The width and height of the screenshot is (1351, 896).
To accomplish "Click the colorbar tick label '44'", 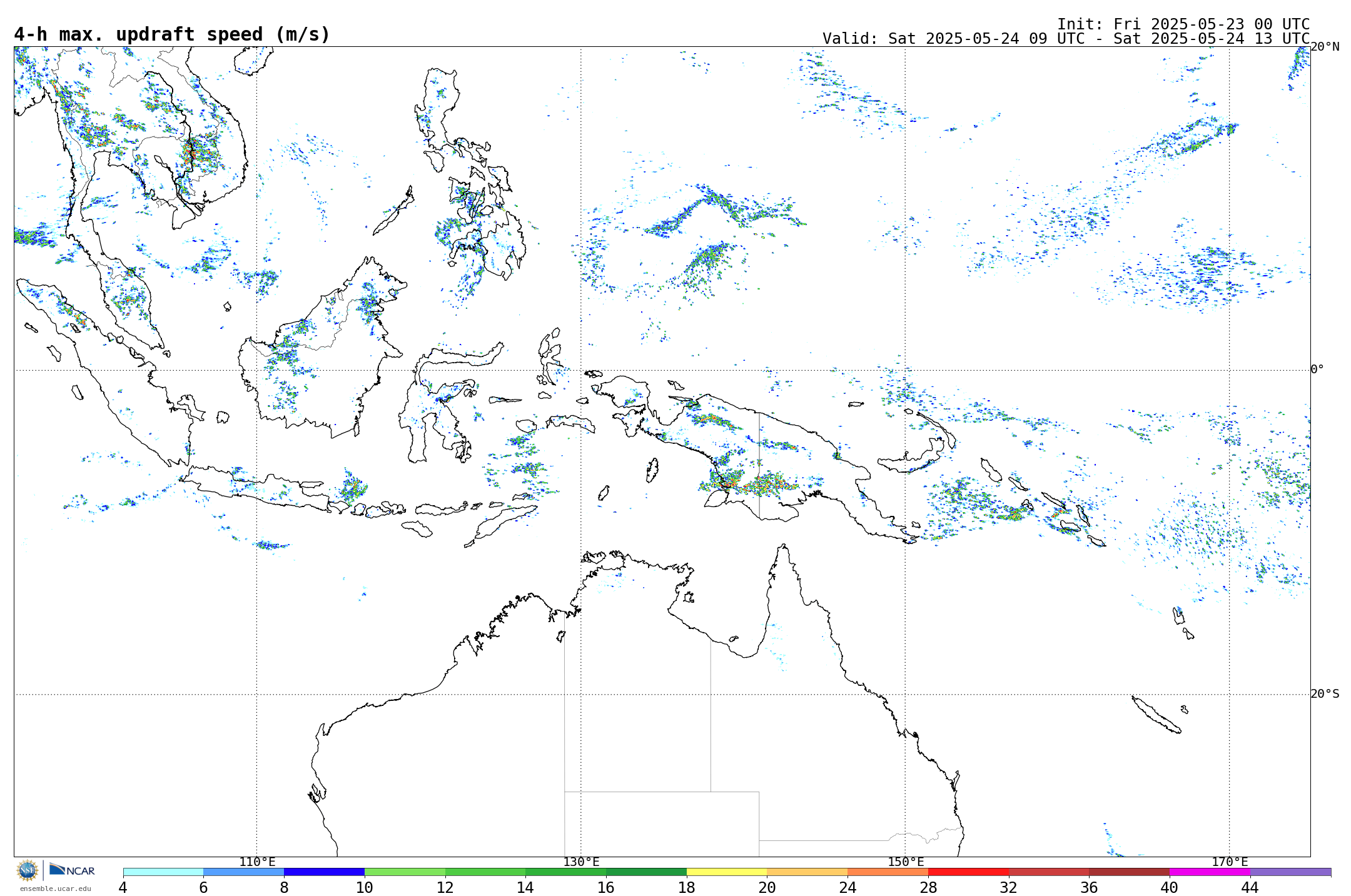I will (1250, 887).
